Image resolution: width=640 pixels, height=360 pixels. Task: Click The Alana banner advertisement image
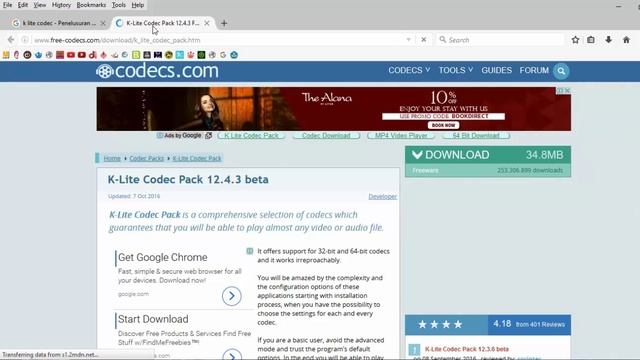click(x=333, y=109)
